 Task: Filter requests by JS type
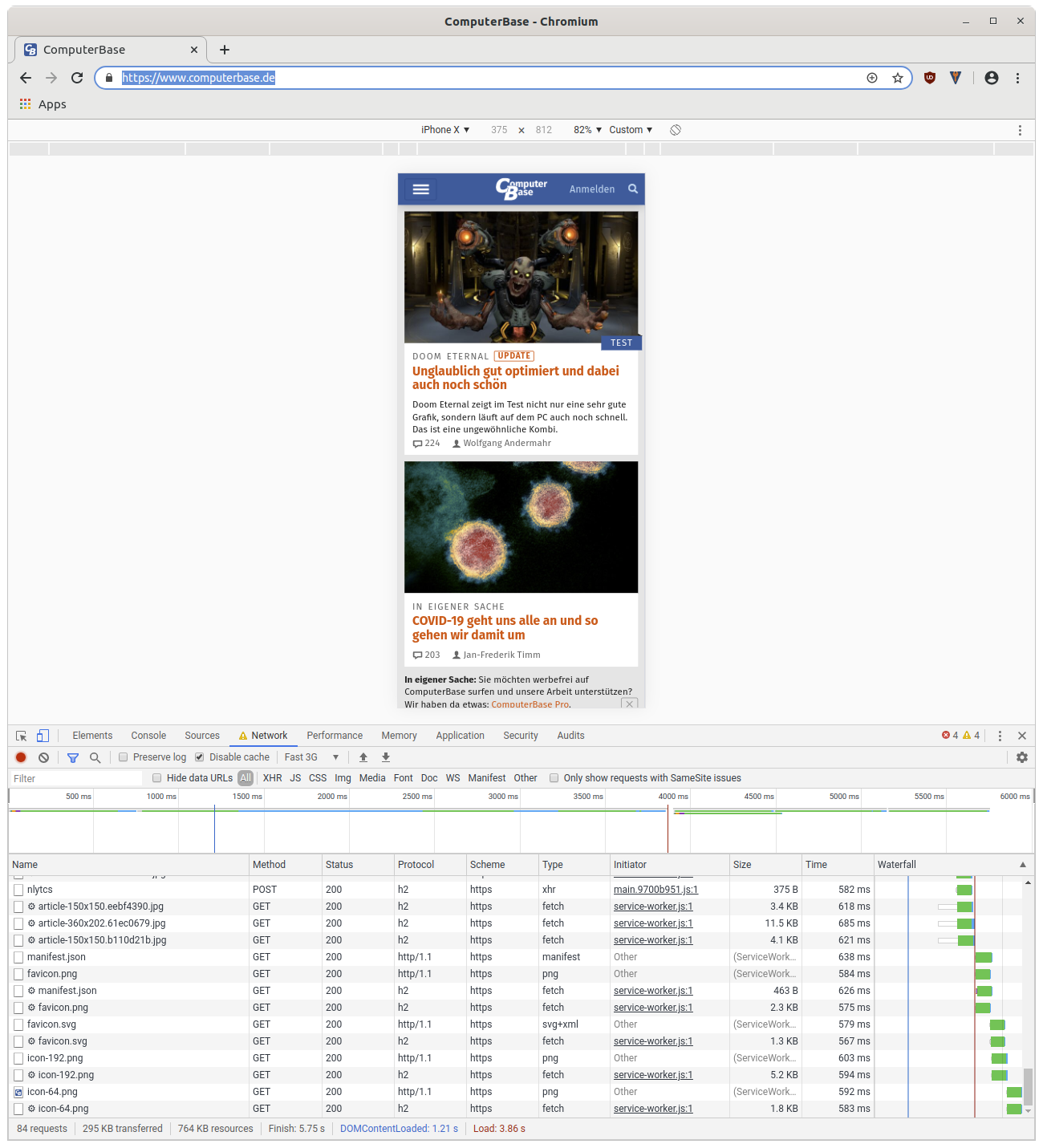(x=295, y=778)
